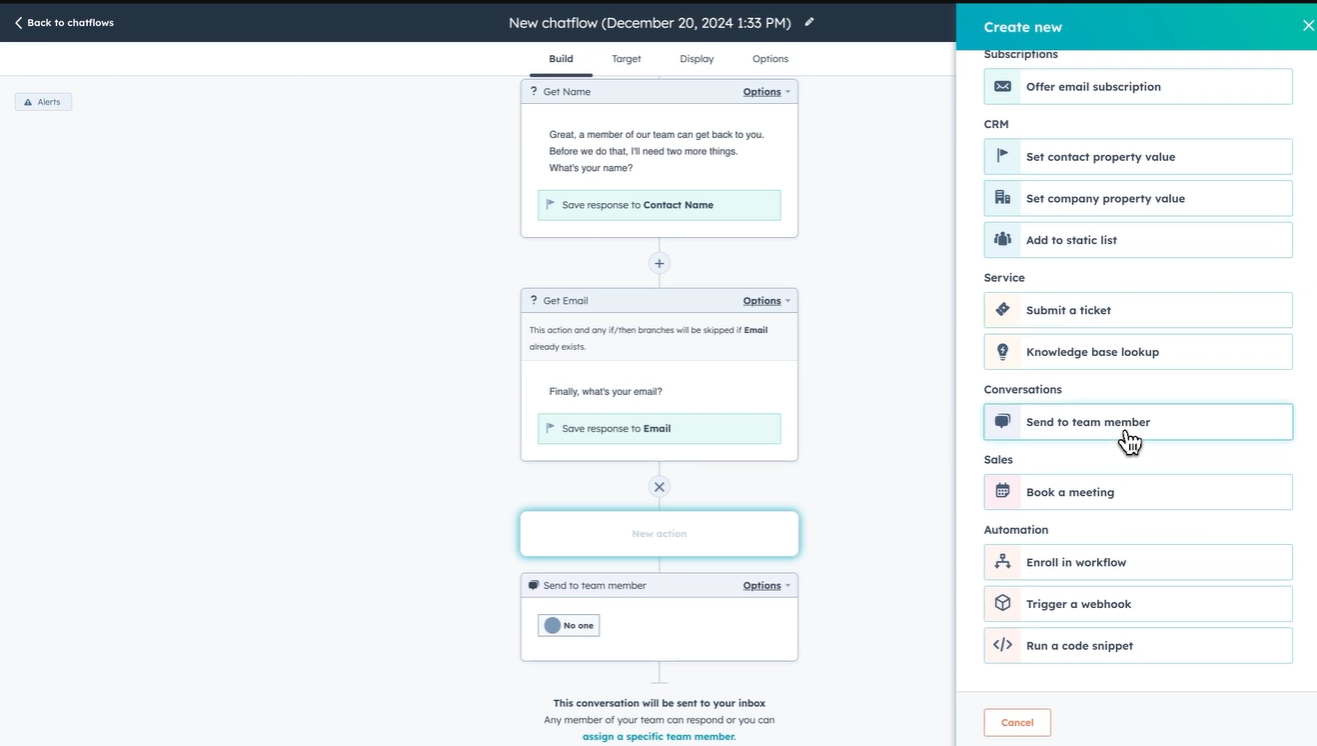Click the chat icon on Send to team member card
Screen dimensions: 1317x746
tap(534, 585)
